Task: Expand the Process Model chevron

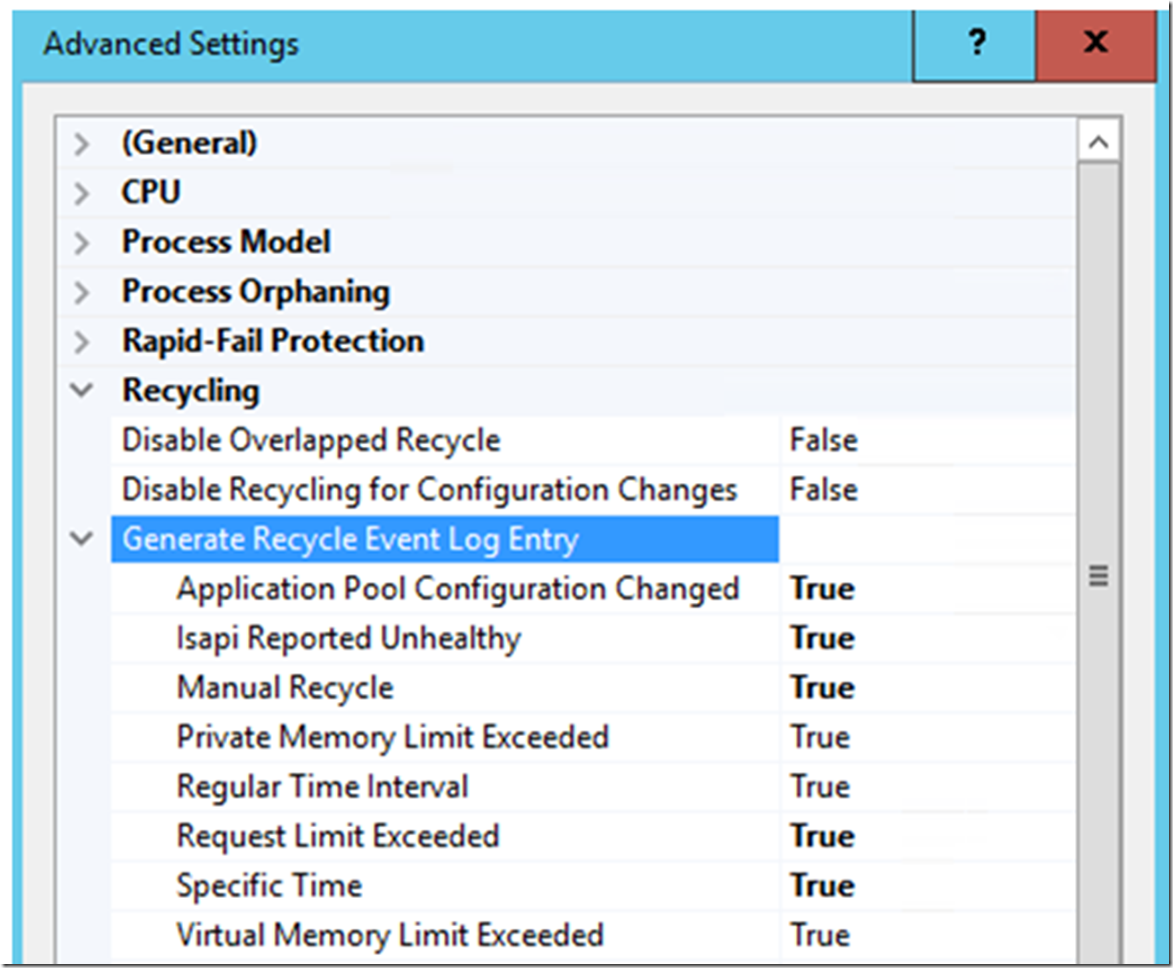Action: click(82, 242)
